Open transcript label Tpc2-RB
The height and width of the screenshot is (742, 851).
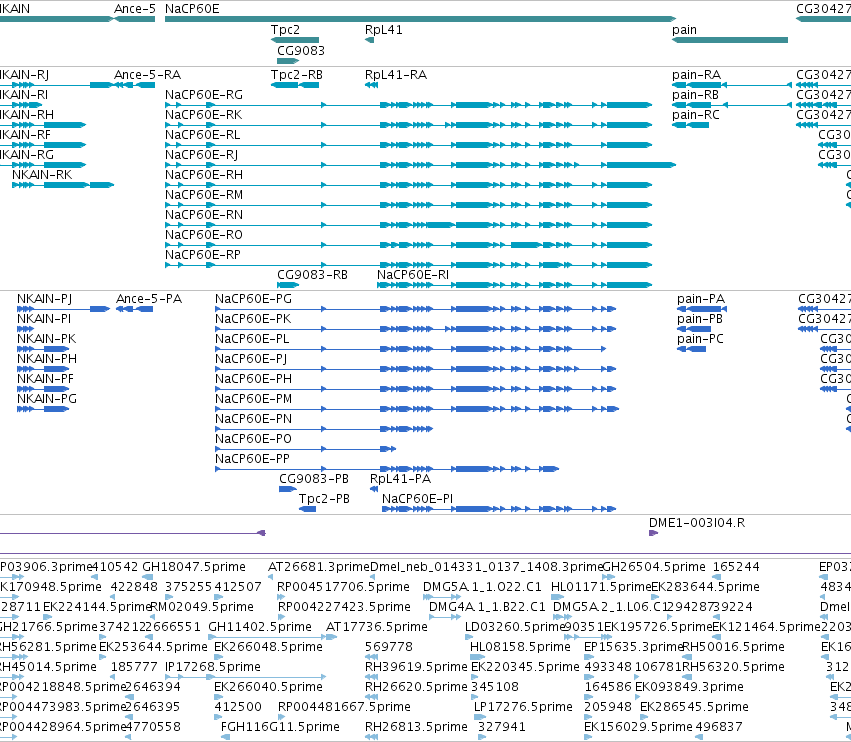point(297,74)
